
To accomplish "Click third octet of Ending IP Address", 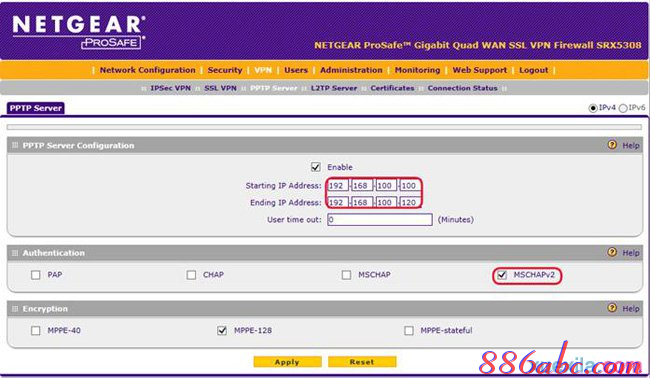I will pos(386,202).
